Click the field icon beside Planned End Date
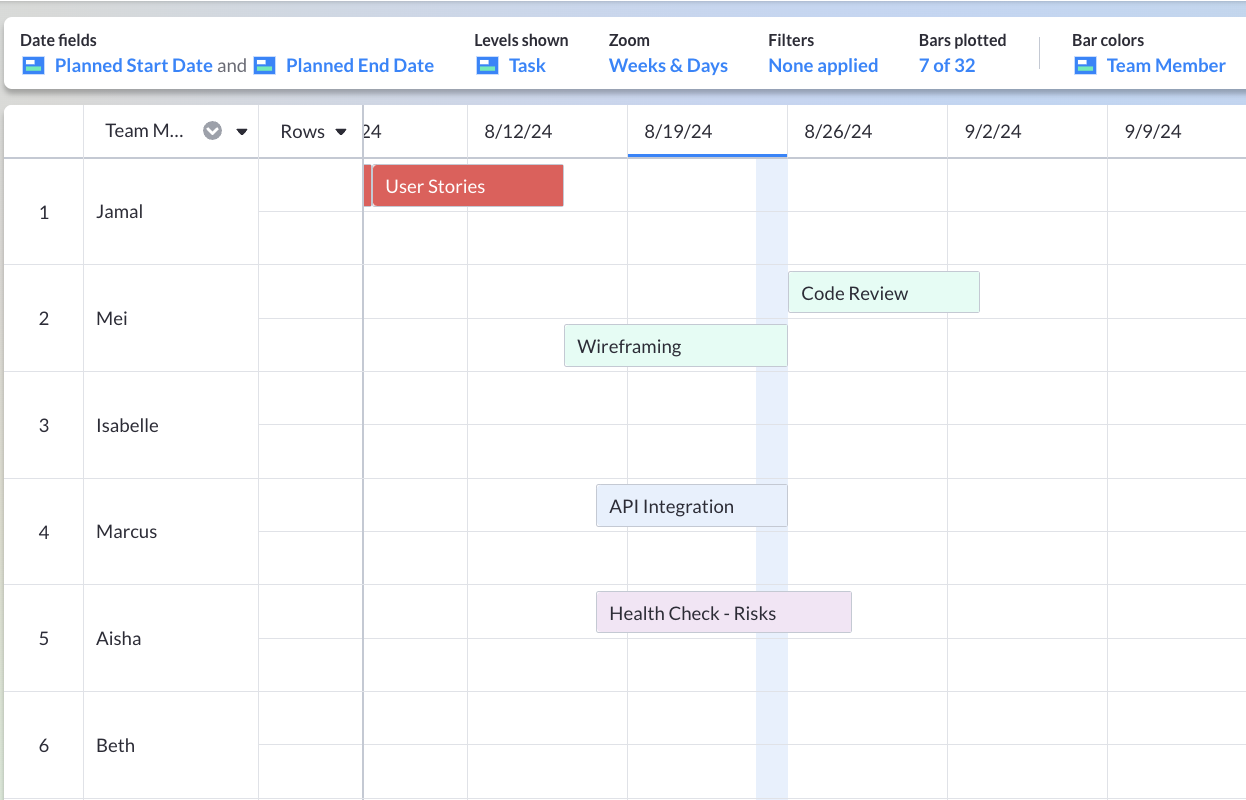1246x800 pixels. click(264, 65)
